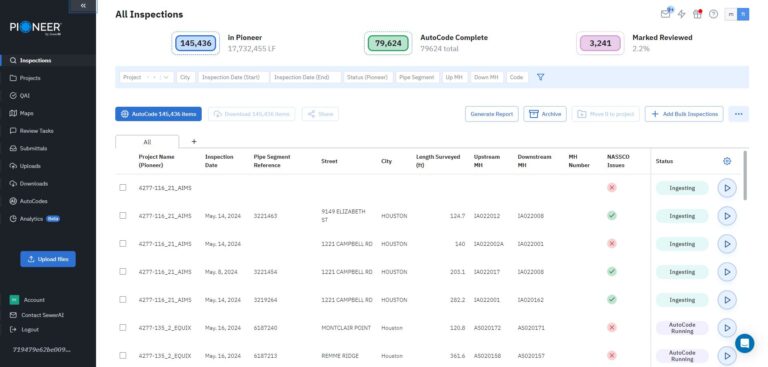Select checkbox for segment 3221454 row

coord(123,271)
